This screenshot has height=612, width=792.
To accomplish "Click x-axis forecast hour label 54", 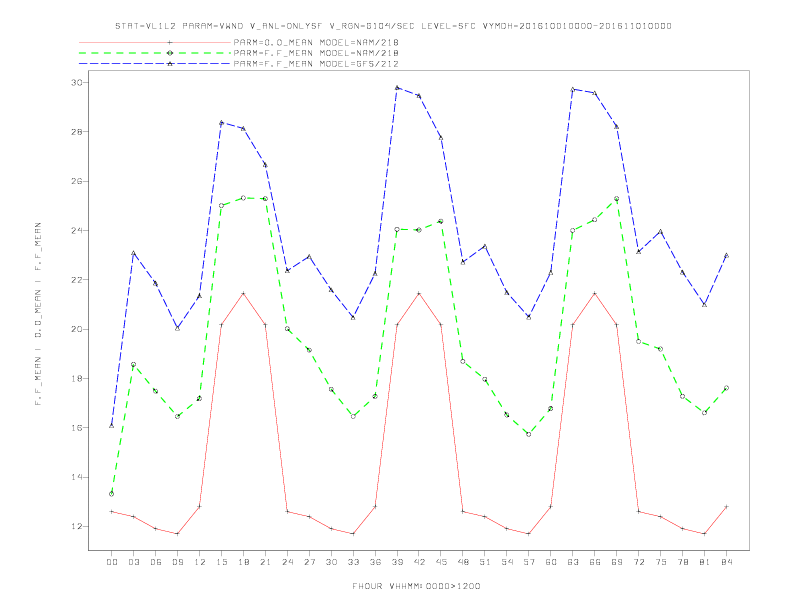I will coord(507,562).
